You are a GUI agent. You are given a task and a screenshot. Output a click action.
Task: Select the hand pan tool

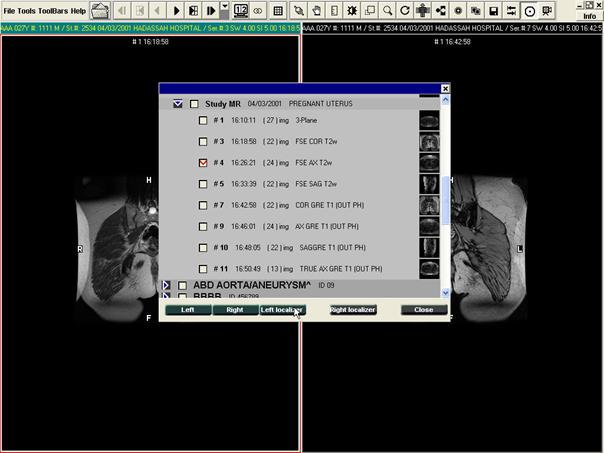(316, 11)
